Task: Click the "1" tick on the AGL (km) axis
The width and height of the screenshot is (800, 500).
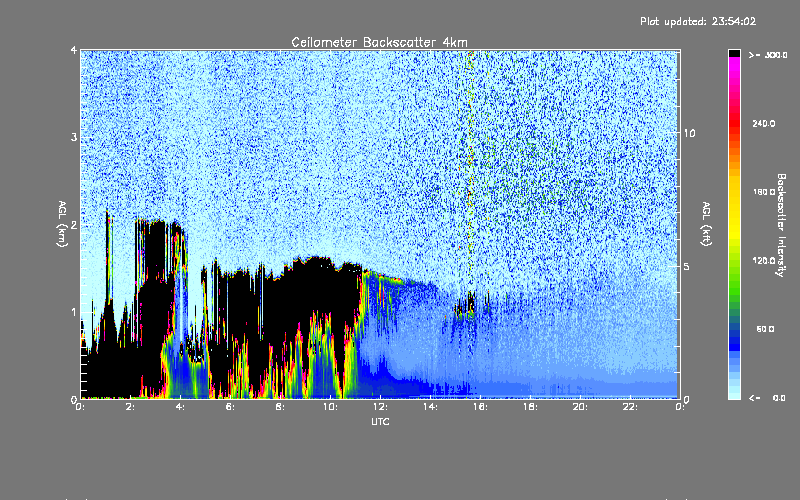Action: click(74, 312)
